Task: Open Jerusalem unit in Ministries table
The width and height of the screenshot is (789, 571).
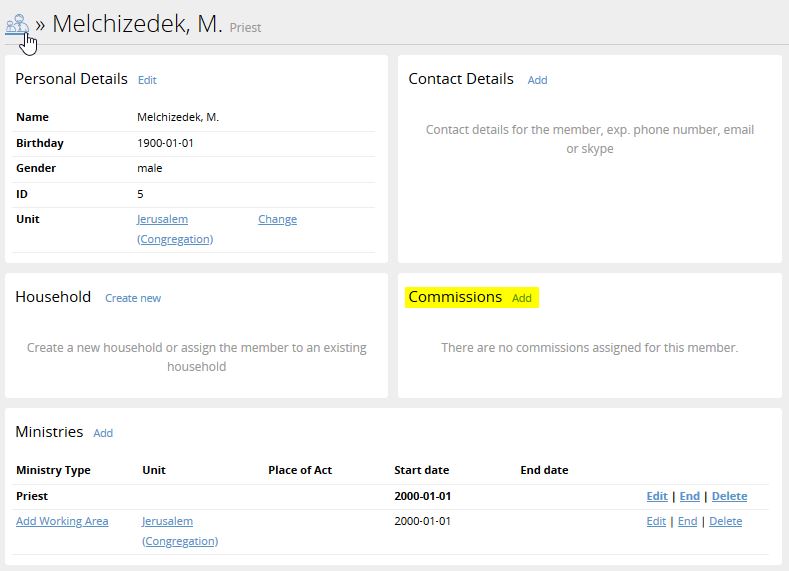Action: 167,521
